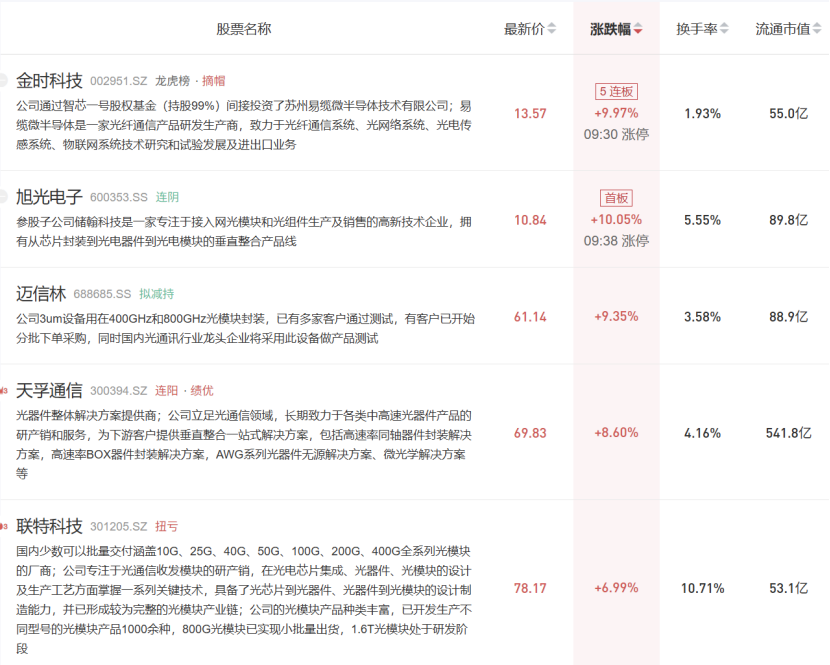Sort by 流通市值 using its sort arrows

817,29
